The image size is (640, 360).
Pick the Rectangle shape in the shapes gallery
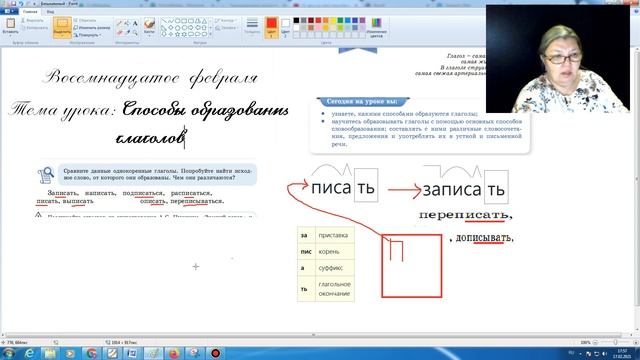click(x=184, y=21)
